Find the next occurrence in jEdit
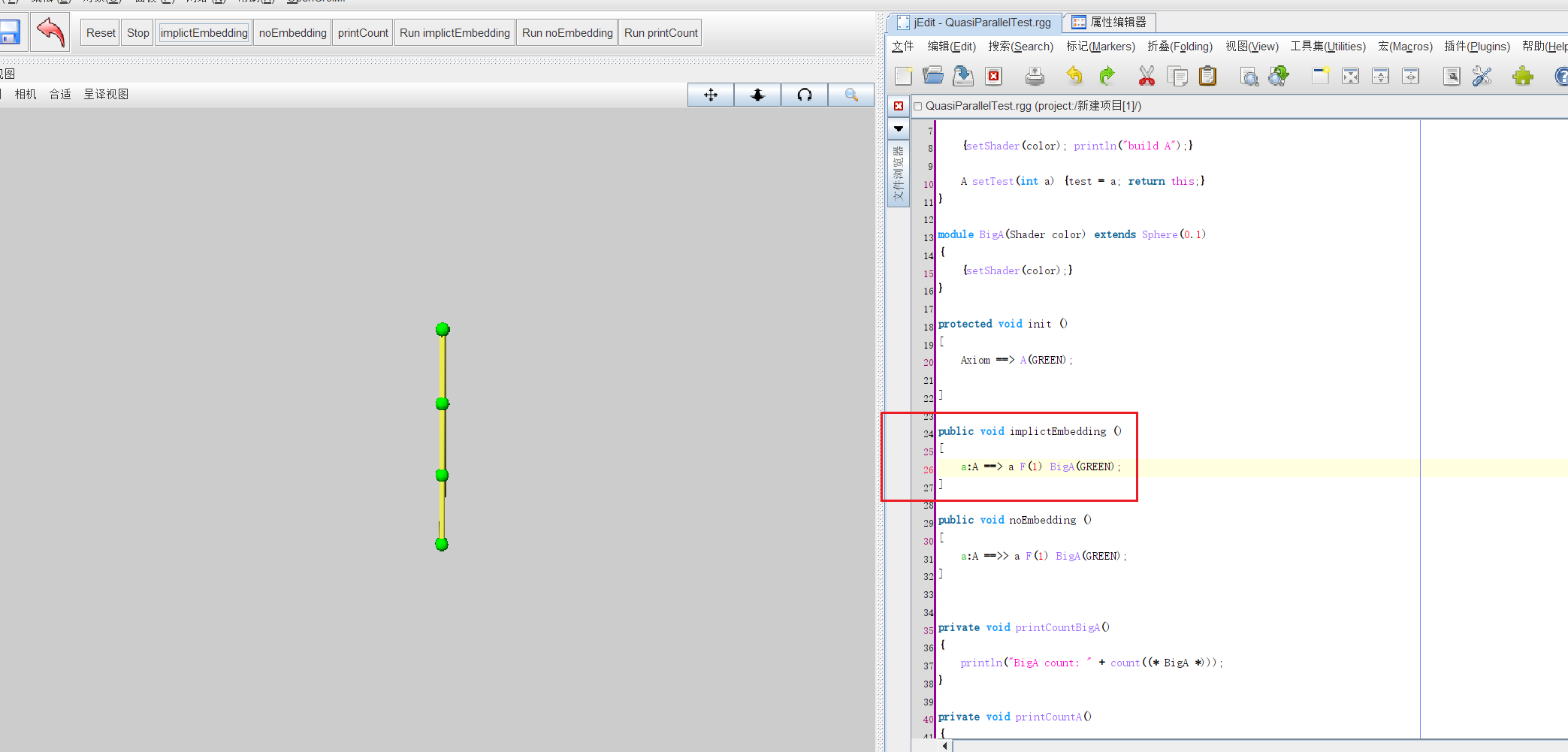 [1279, 76]
